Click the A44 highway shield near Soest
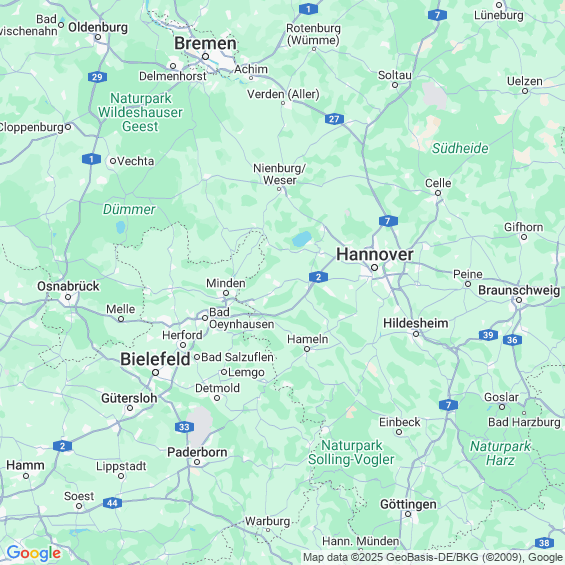The image size is (565, 565). [112, 503]
